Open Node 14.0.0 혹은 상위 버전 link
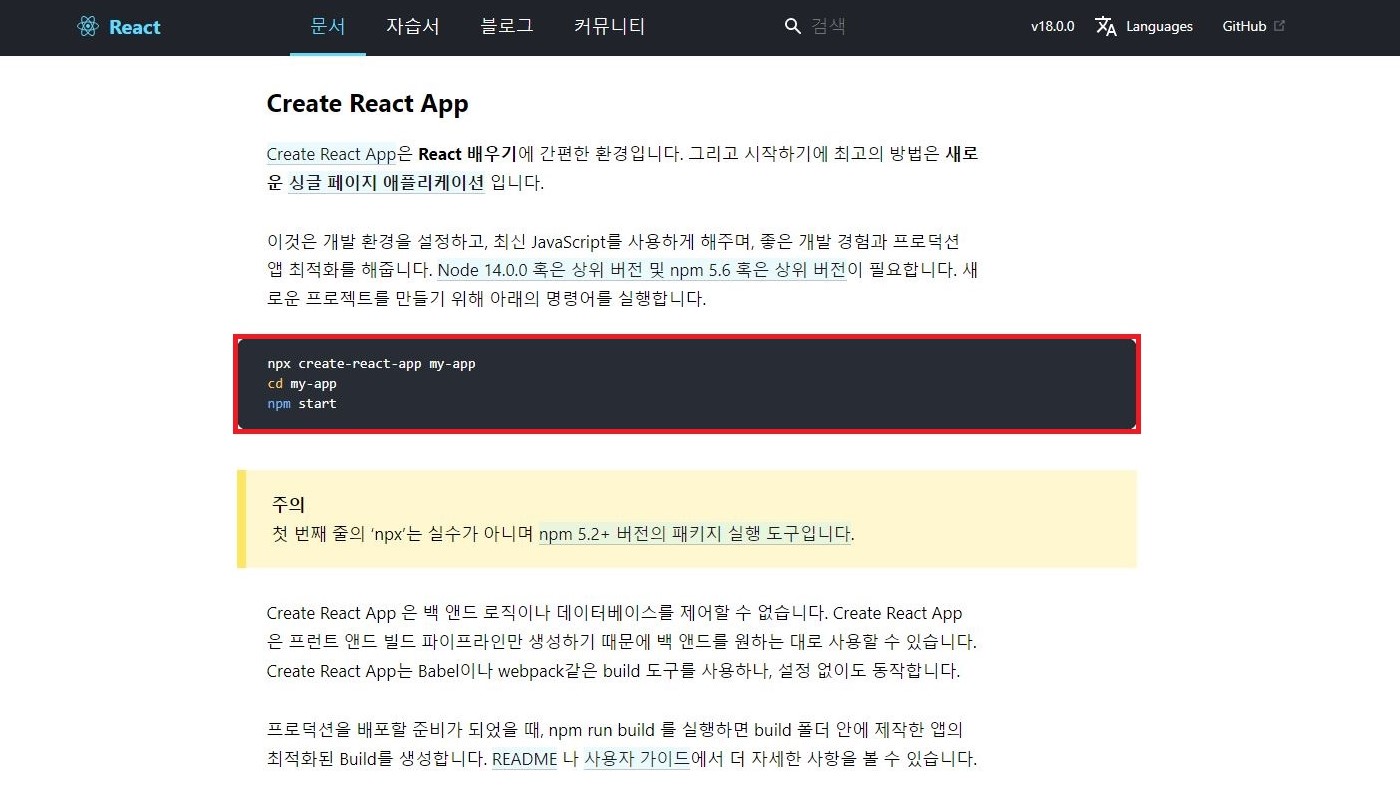The height and width of the screenshot is (787, 1400). tap(642, 270)
